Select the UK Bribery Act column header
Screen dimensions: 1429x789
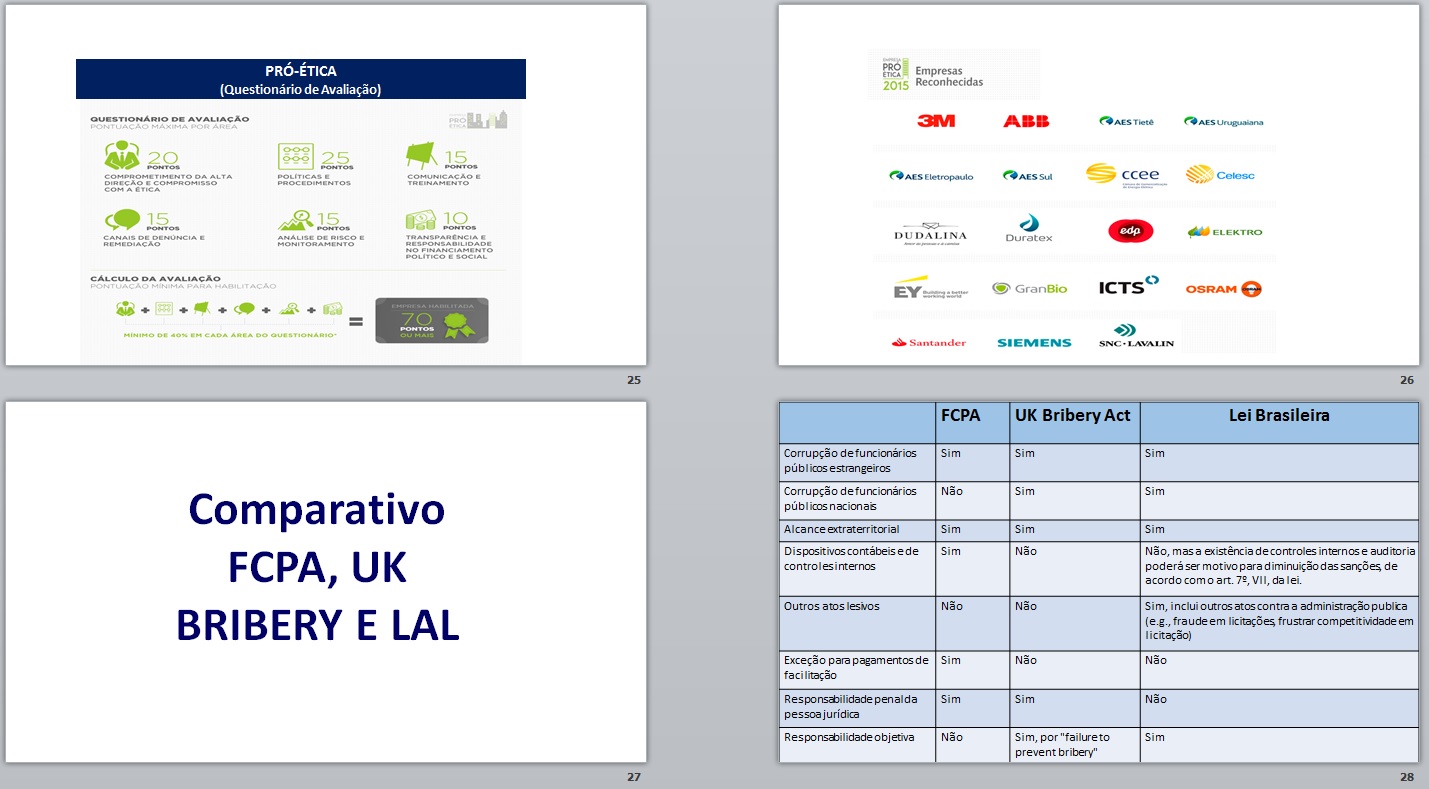[1072, 416]
